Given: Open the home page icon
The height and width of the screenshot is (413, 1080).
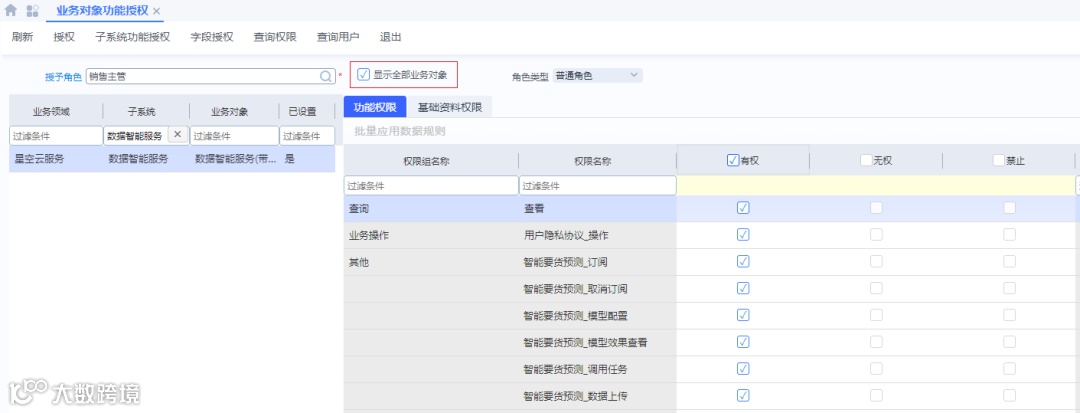Looking at the screenshot, I should 10,10.
